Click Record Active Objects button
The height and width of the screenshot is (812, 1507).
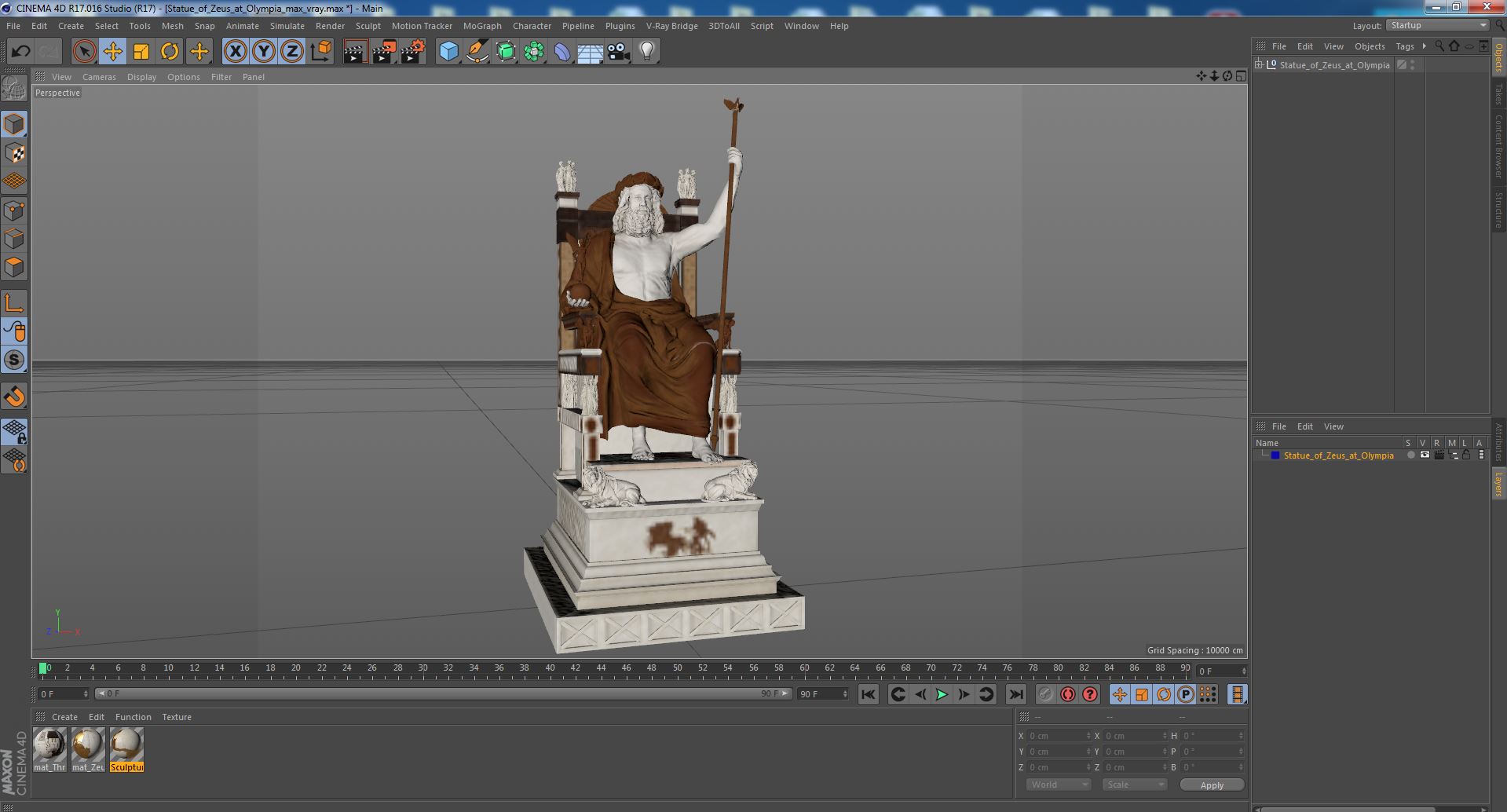coord(1045,694)
